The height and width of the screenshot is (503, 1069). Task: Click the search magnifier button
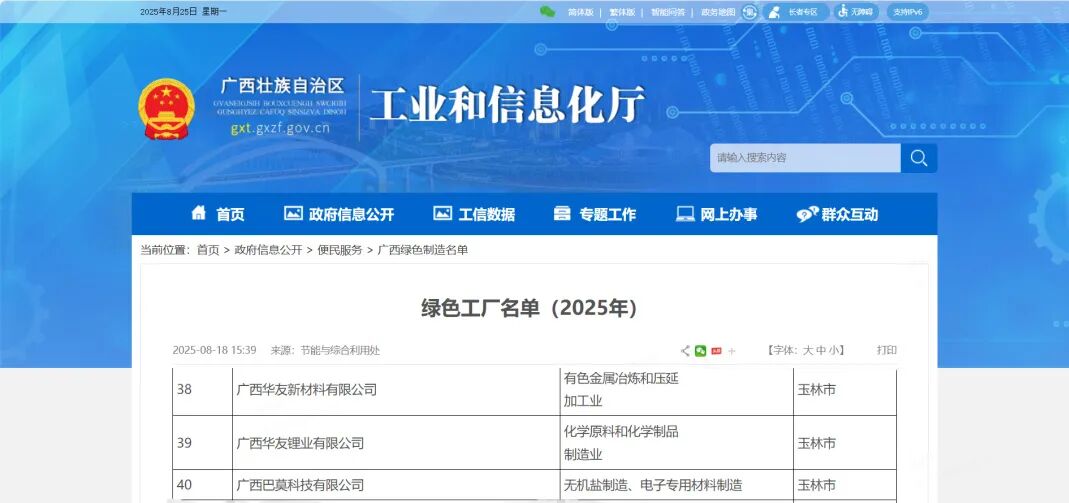(919, 158)
